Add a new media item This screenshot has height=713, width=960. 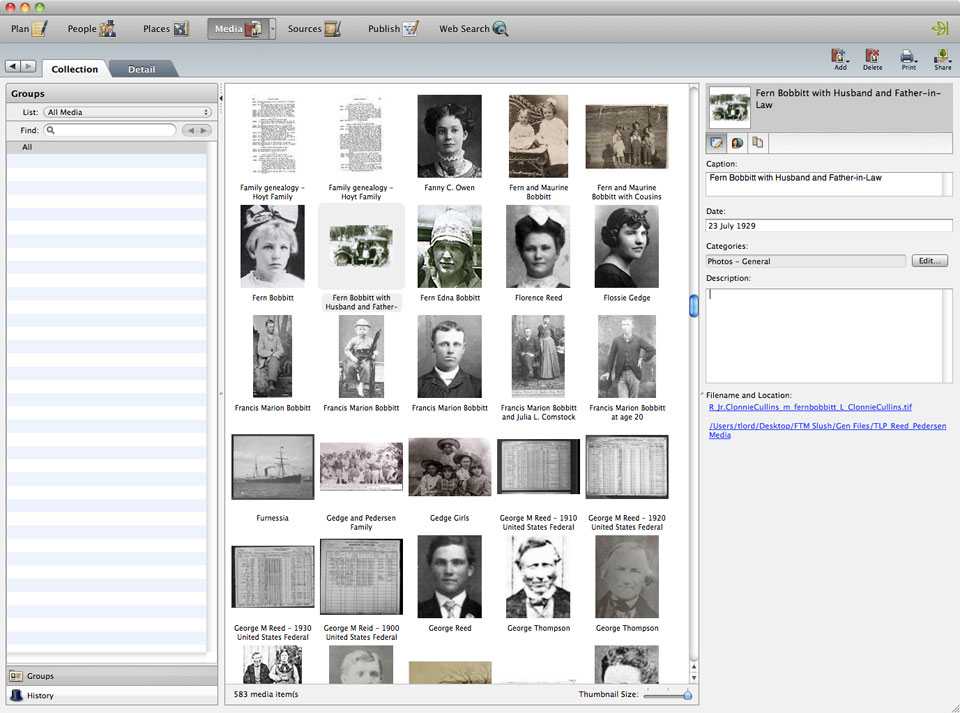(840, 58)
